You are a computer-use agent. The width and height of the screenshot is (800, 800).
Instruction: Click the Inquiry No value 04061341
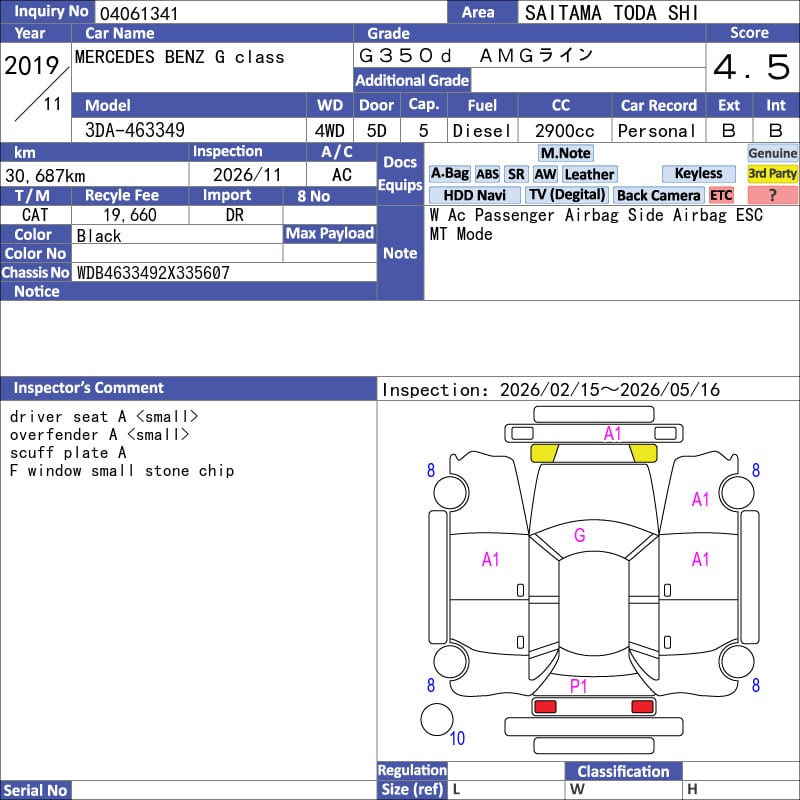[138, 13]
